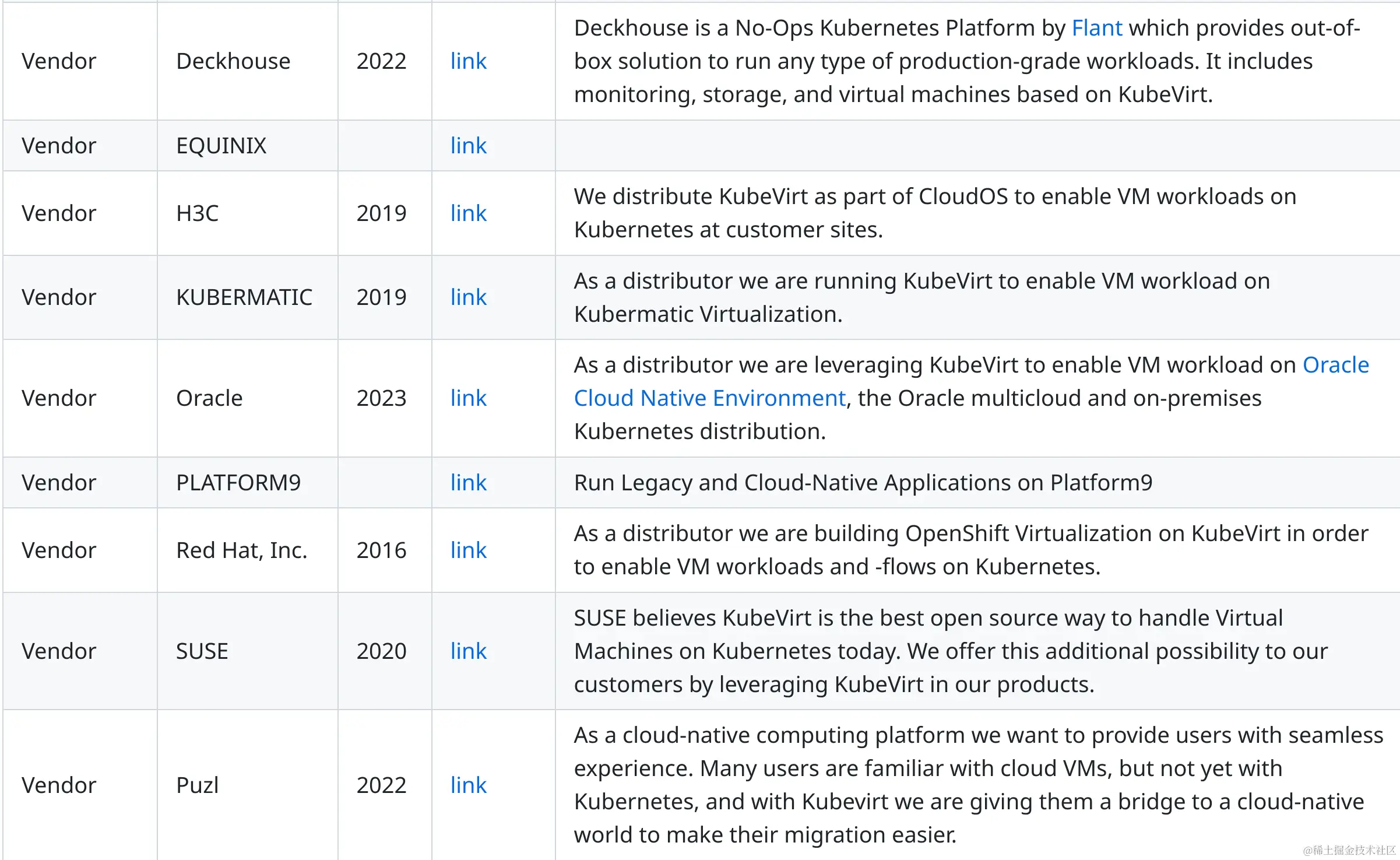Open the EQUINIX row link
Screen dimensions: 1400x860
tap(468, 146)
